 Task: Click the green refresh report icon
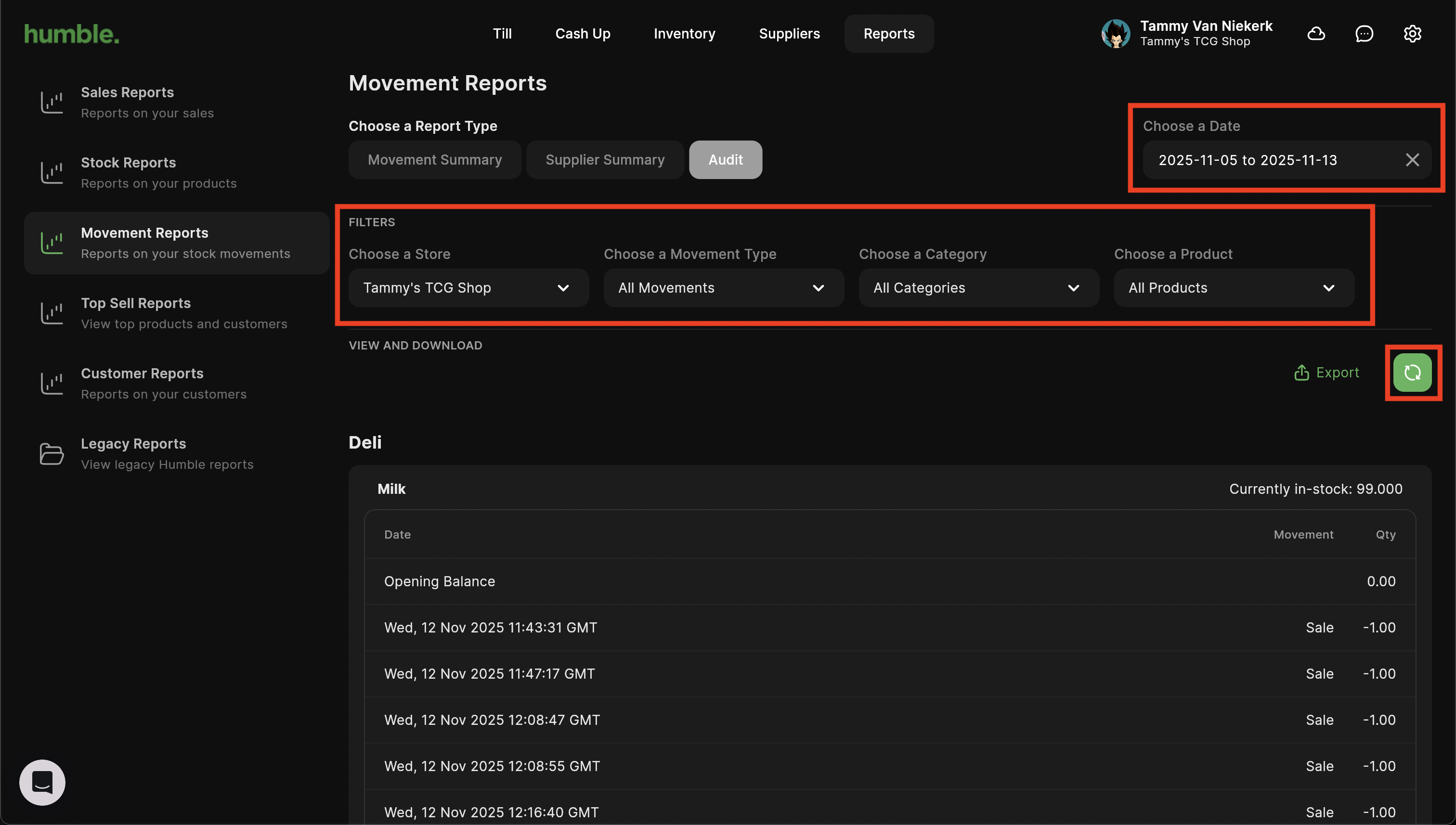(x=1412, y=372)
